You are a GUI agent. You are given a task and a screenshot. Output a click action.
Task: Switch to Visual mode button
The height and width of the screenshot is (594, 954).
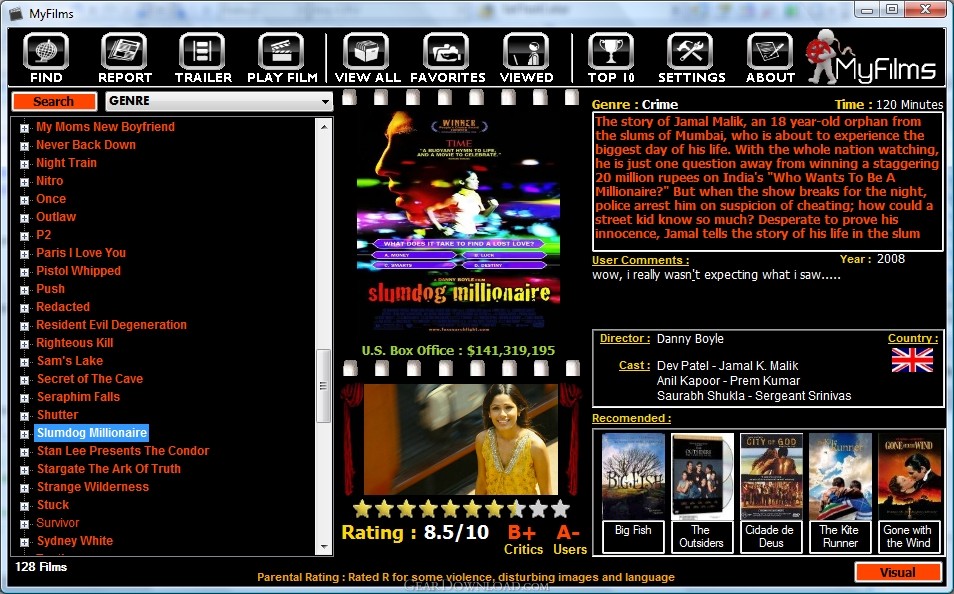898,572
